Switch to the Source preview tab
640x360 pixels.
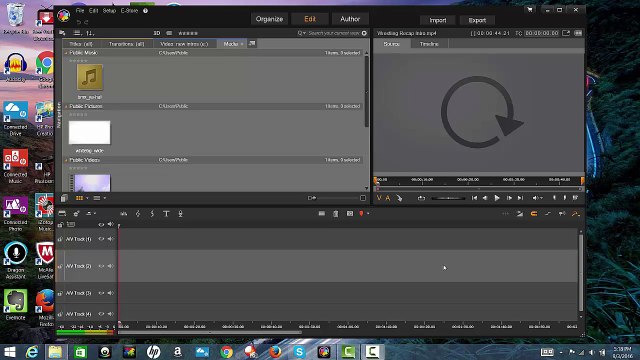click(391, 44)
